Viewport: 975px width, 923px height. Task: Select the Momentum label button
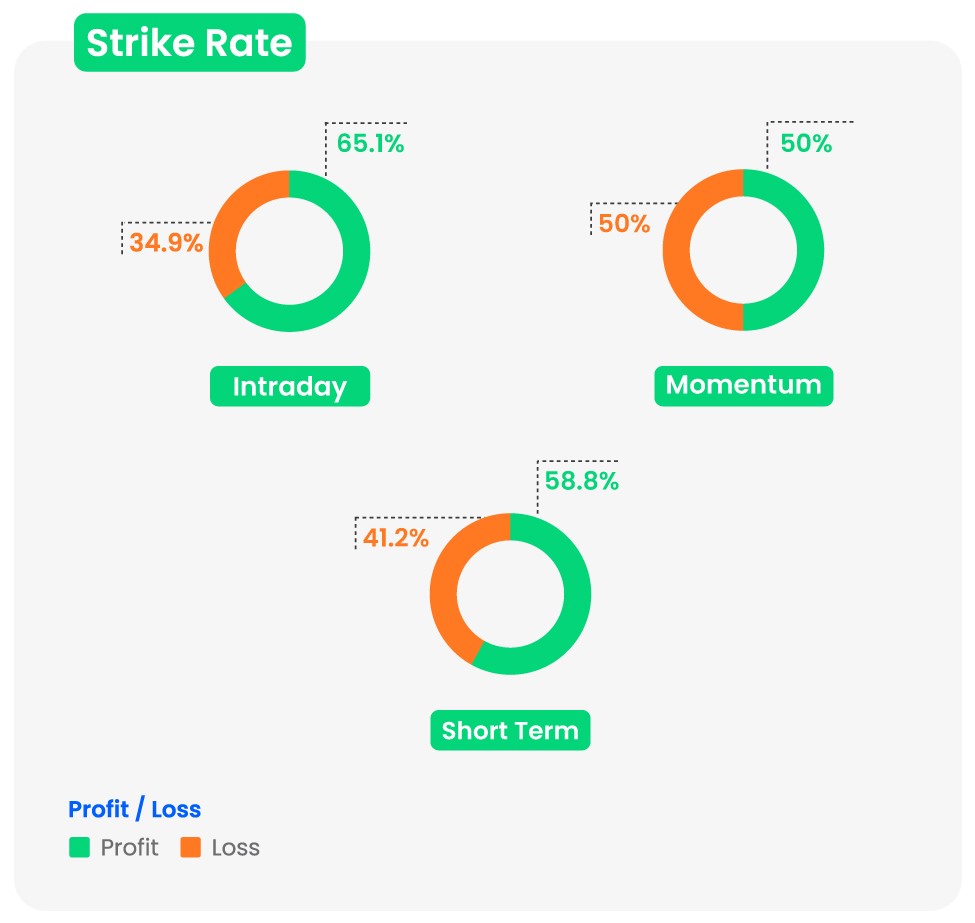(743, 385)
